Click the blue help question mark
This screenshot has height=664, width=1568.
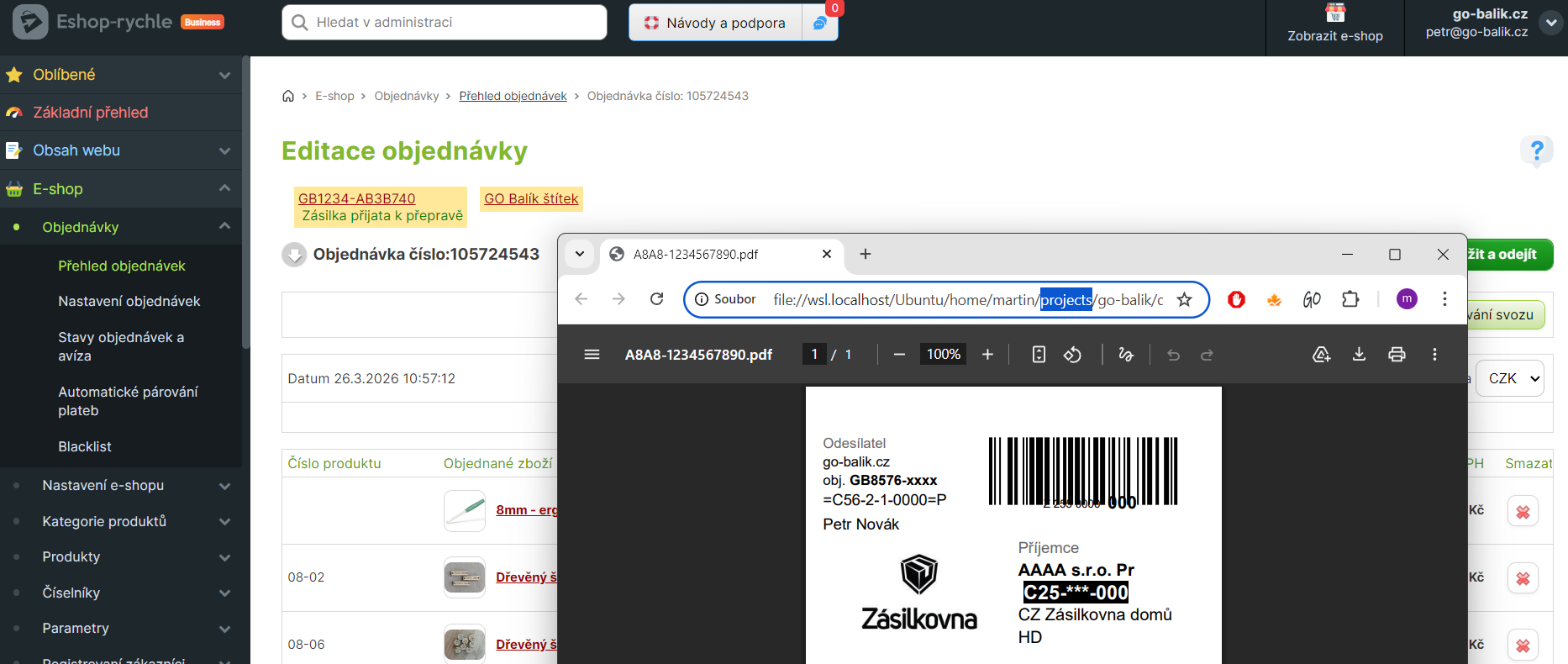coord(1536,150)
